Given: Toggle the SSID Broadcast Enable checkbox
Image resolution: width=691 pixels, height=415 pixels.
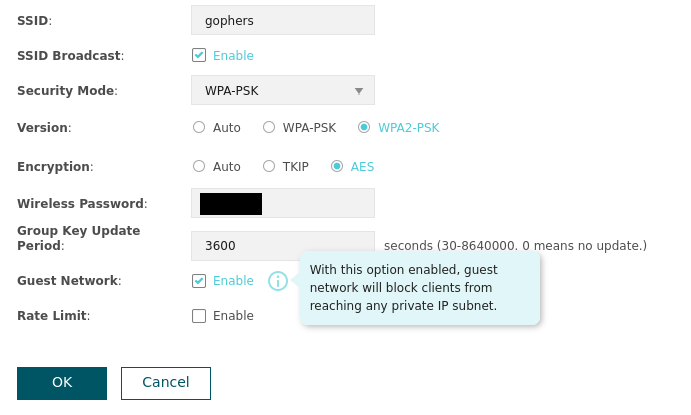Looking at the screenshot, I should [199, 56].
